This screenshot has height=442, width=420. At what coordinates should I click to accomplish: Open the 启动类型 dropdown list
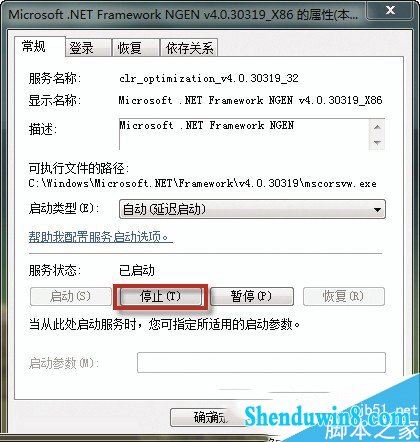click(252, 209)
